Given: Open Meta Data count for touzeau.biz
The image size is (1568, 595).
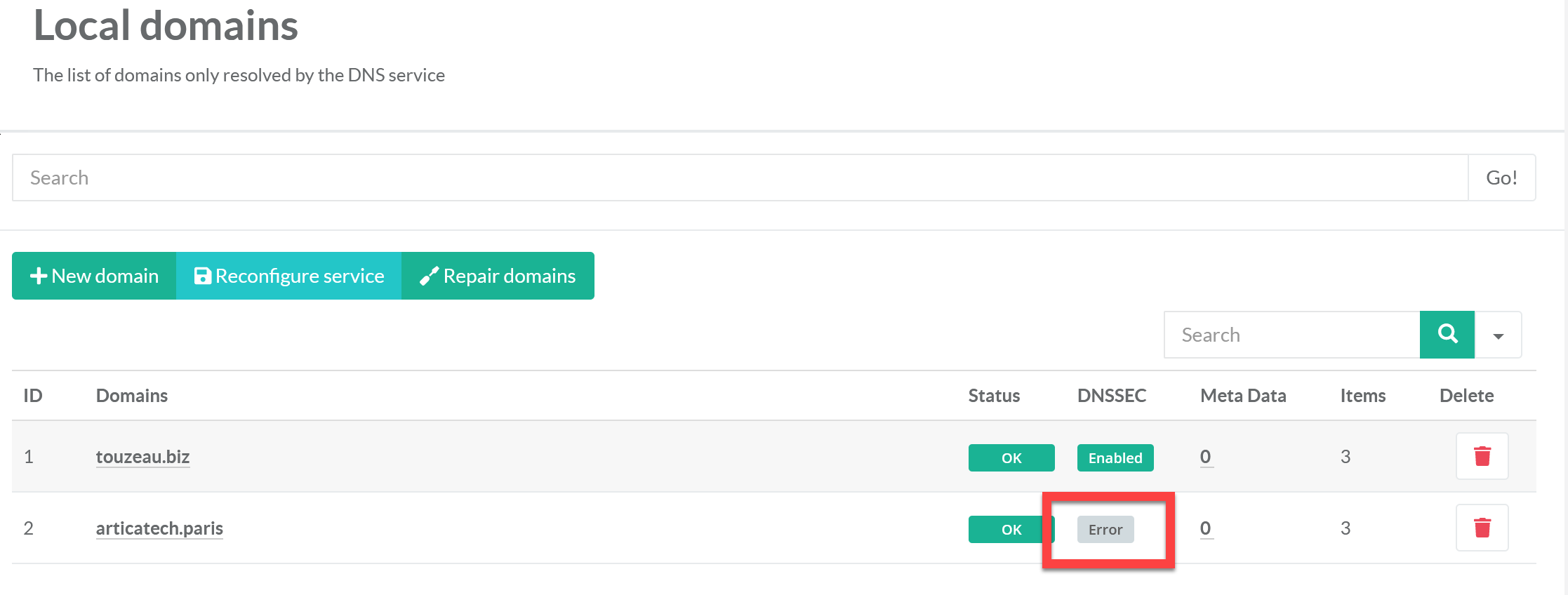Looking at the screenshot, I should [1205, 457].
